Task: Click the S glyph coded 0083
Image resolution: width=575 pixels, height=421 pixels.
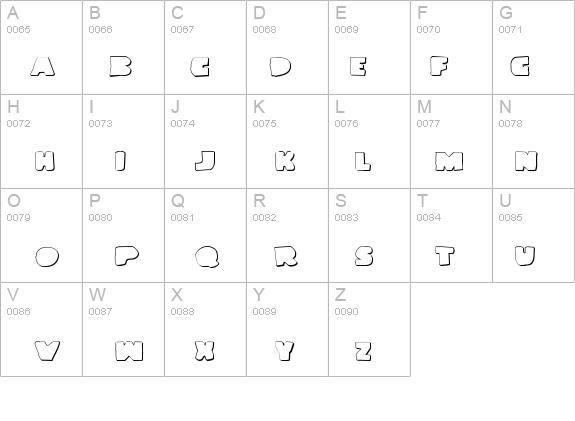Action: 370,235
